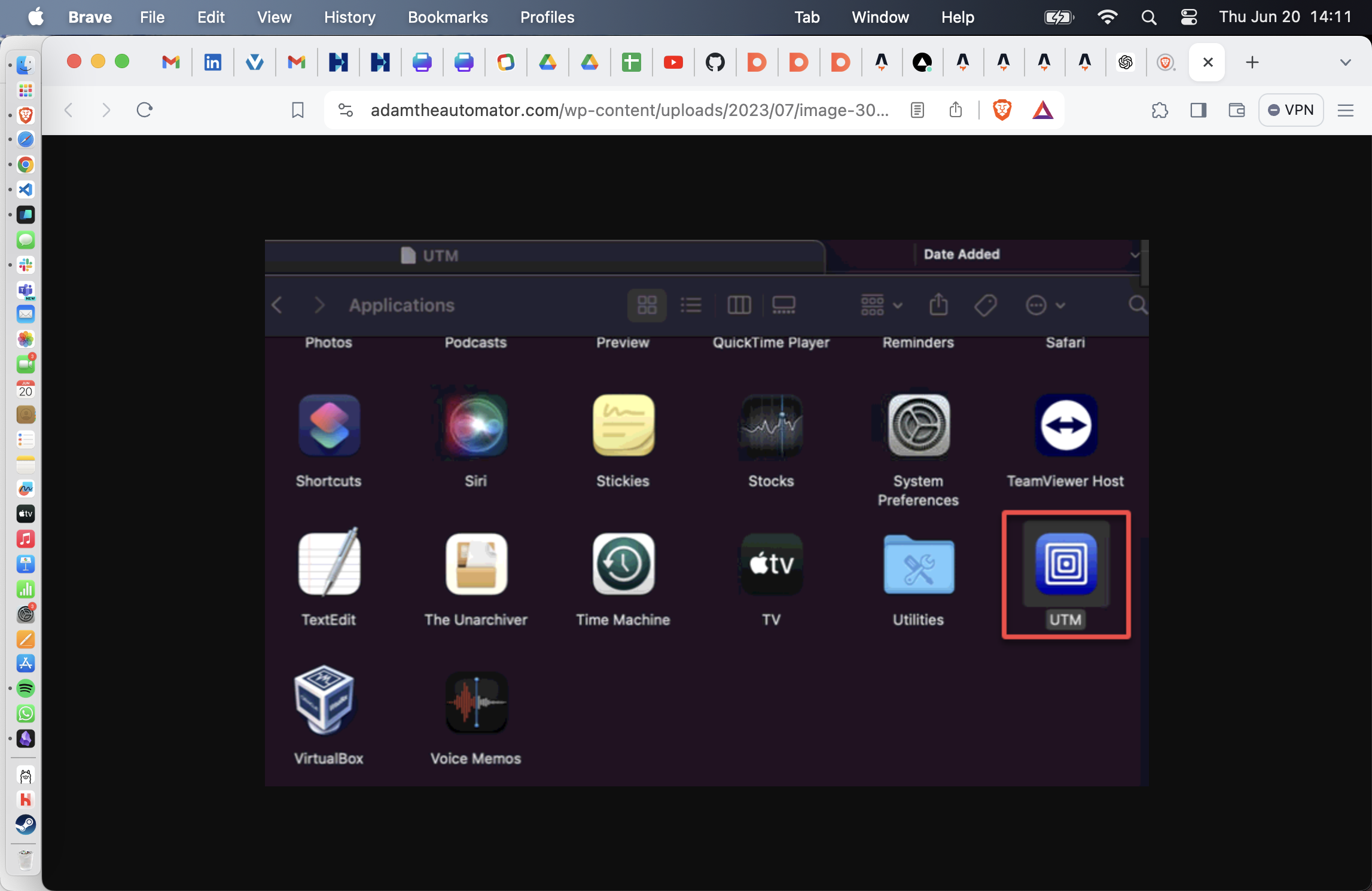Image resolution: width=1372 pixels, height=891 pixels.
Task: Open Spotify from the Dock
Action: pos(25,689)
